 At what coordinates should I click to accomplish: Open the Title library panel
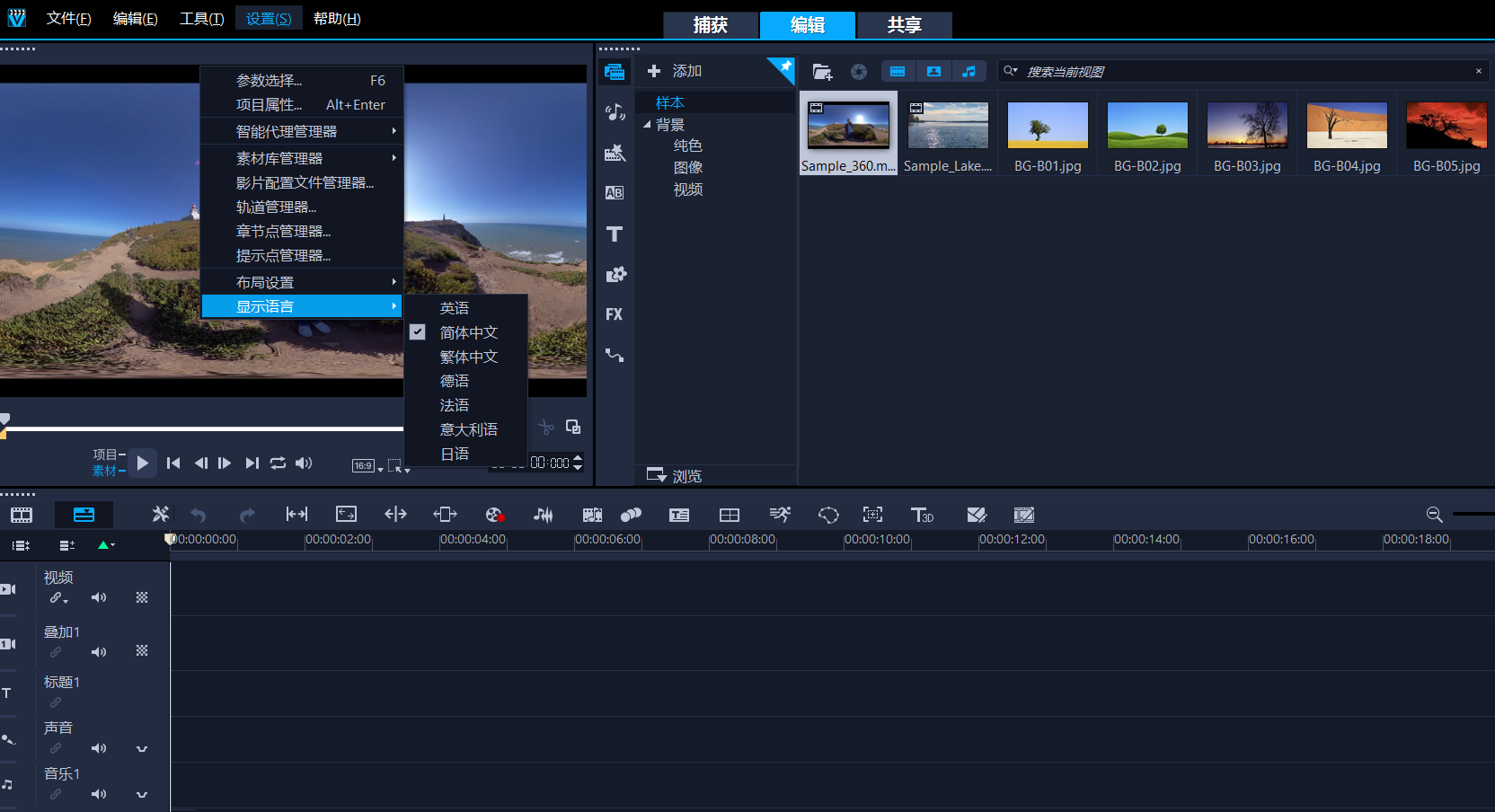click(x=615, y=234)
